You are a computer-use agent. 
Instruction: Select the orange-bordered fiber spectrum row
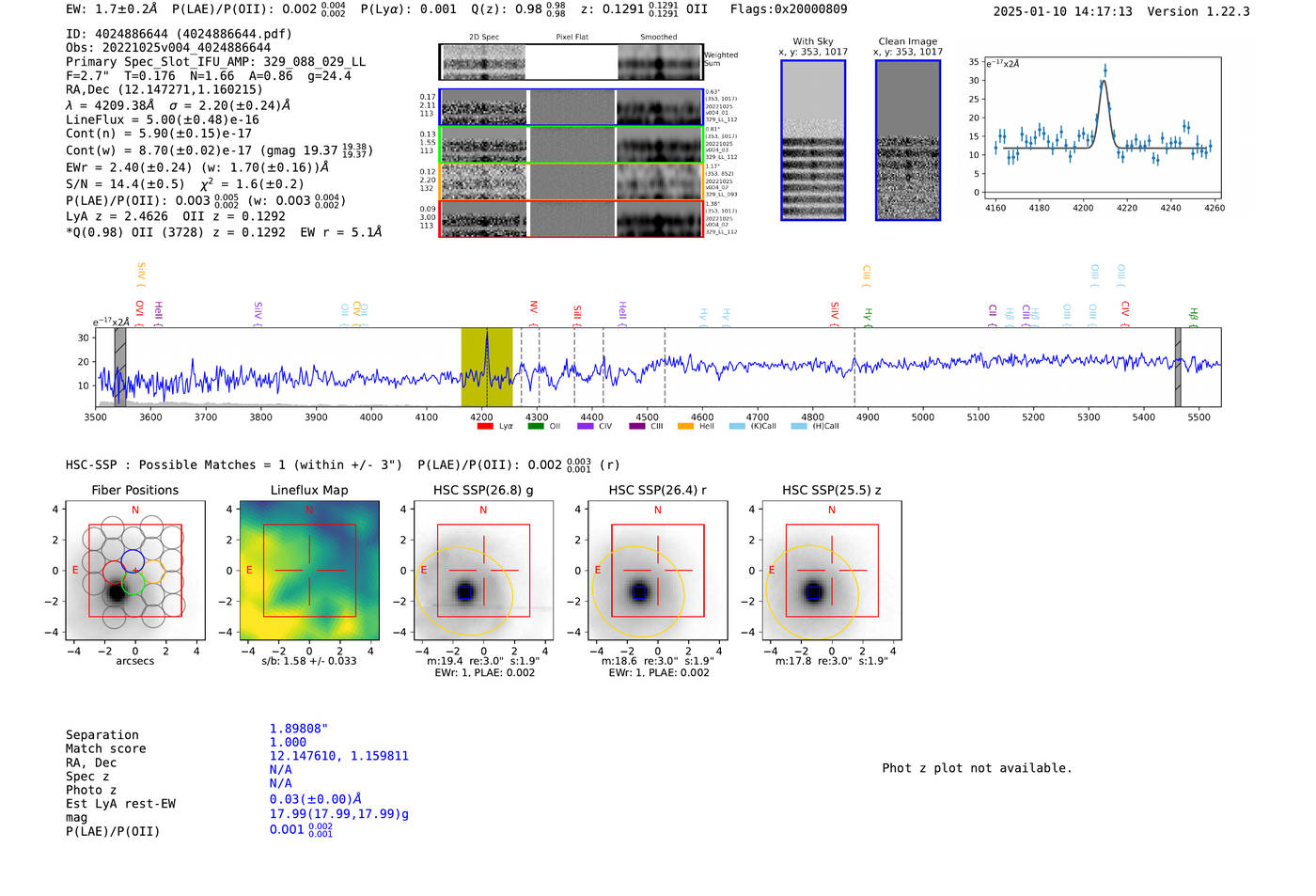coord(572,181)
